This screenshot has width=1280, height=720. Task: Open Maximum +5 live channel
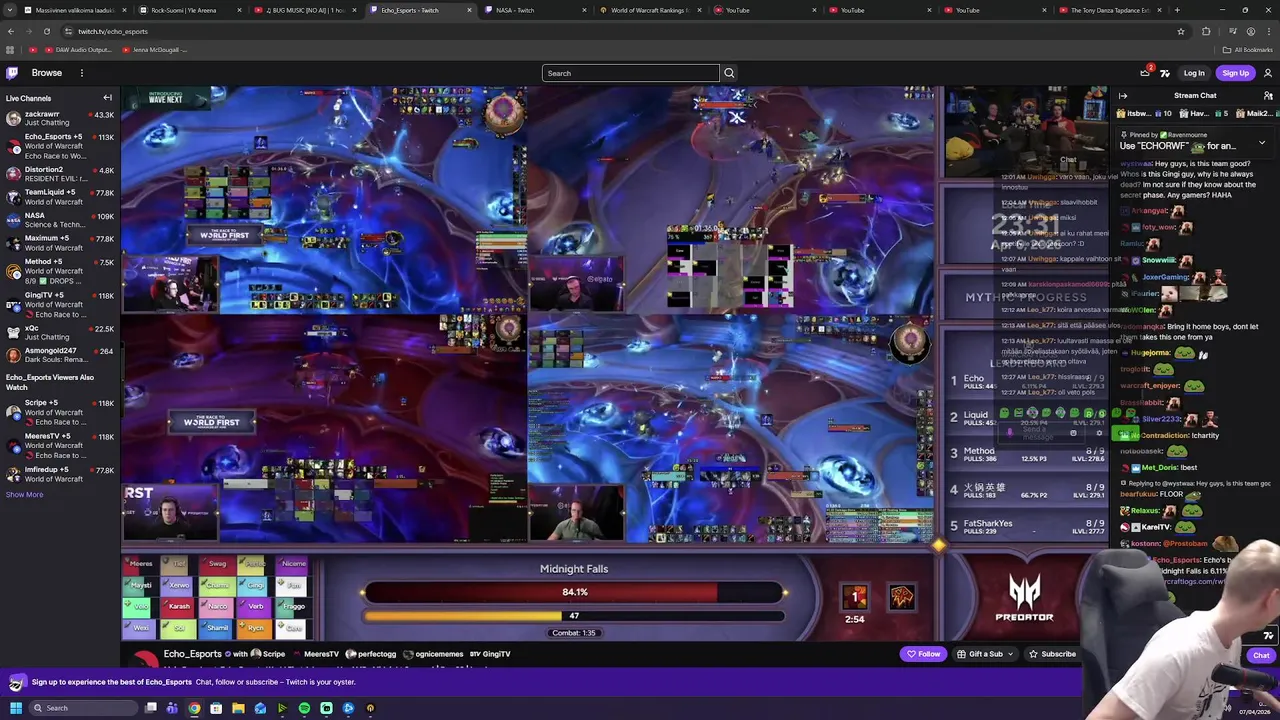(x=60, y=243)
